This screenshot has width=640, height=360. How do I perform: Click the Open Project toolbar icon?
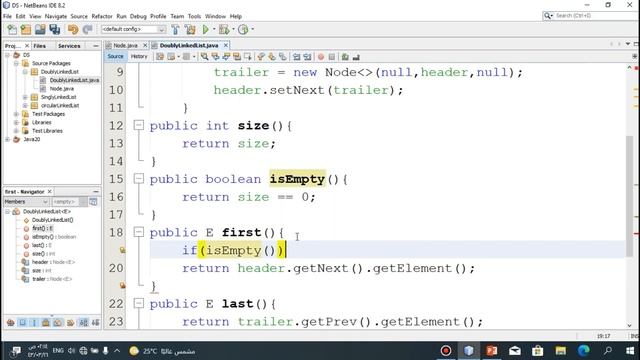click(40, 29)
